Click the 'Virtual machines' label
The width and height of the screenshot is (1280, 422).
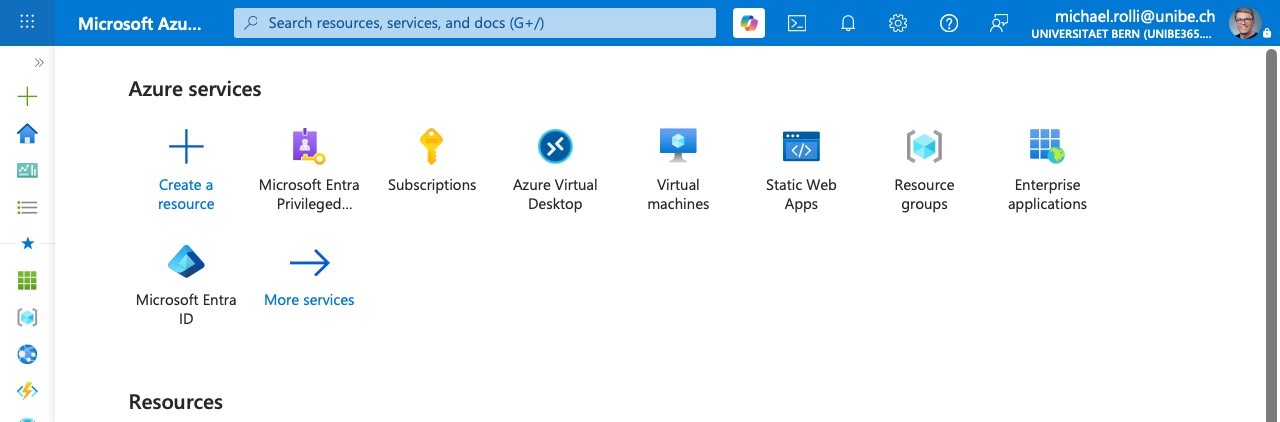pyautogui.click(x=678, y=194)
